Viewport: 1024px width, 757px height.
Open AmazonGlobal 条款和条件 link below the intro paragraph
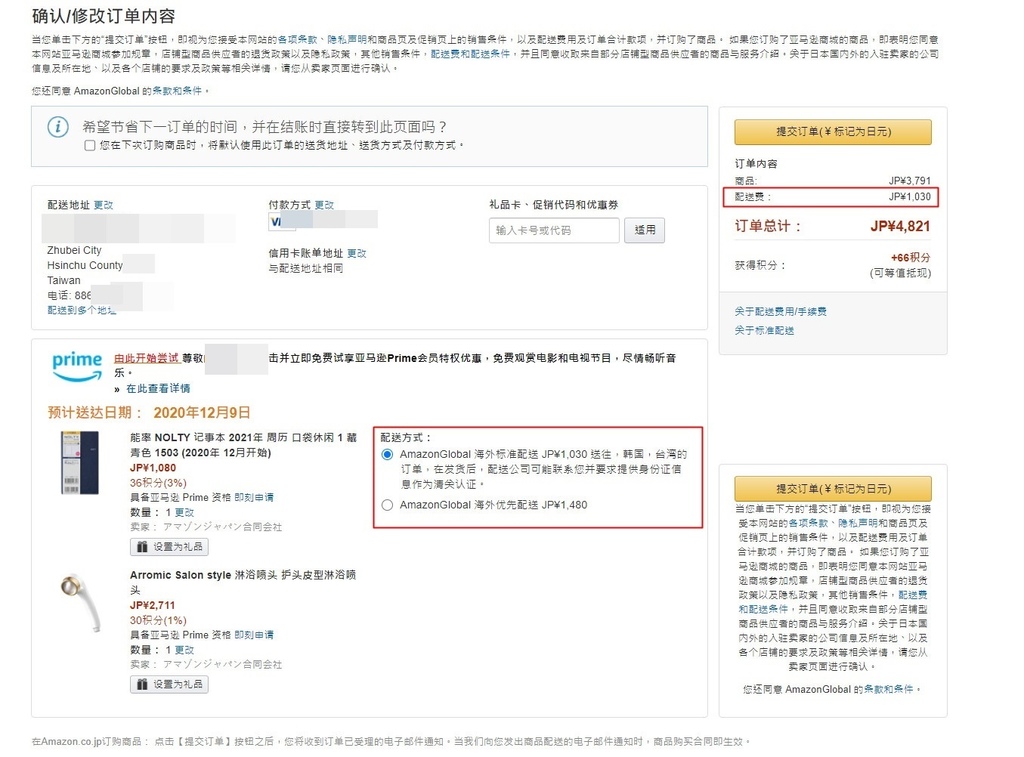(177, 91)
